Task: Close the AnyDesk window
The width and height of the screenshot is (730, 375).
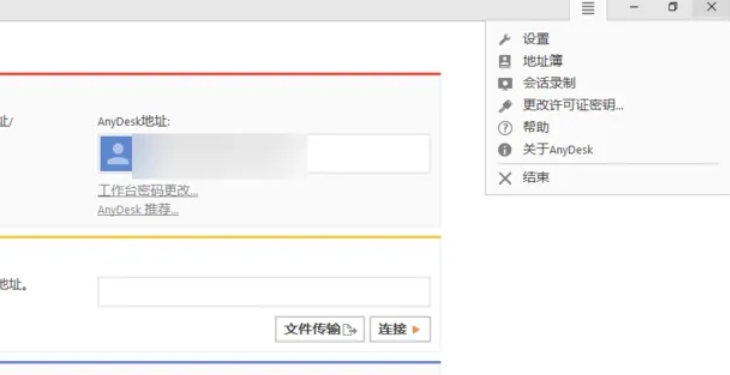Action: [x=711, y=7]
